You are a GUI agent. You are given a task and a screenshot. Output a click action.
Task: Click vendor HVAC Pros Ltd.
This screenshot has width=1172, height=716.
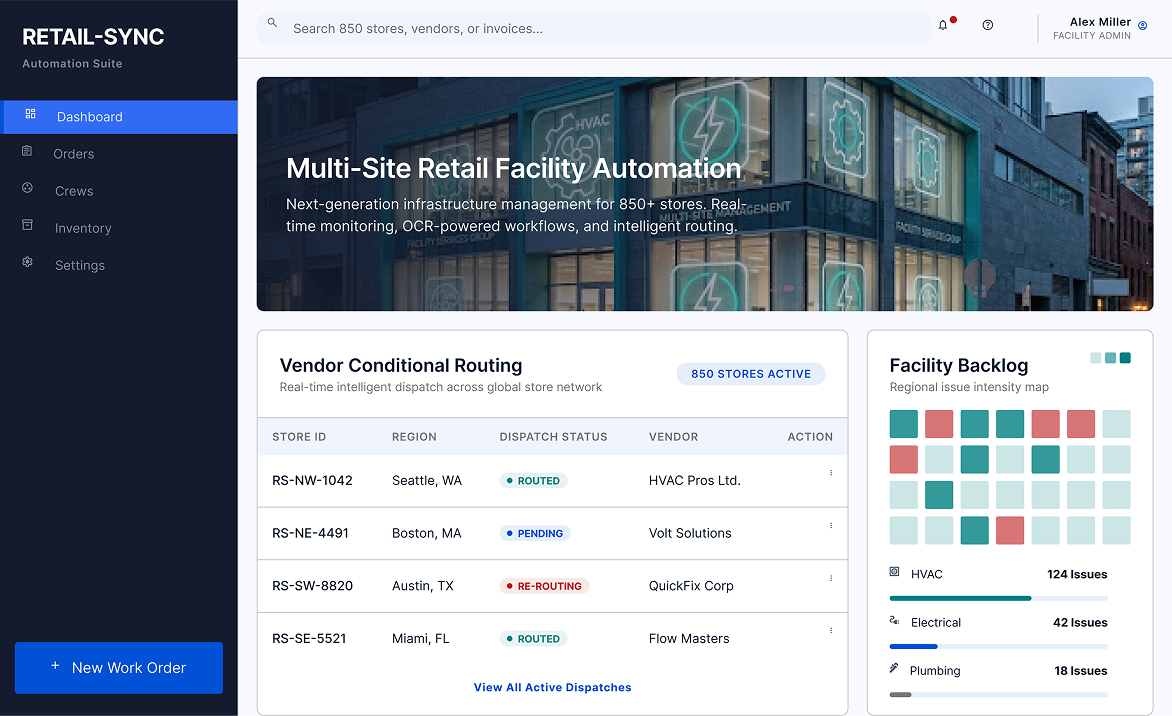pos(694,481)
